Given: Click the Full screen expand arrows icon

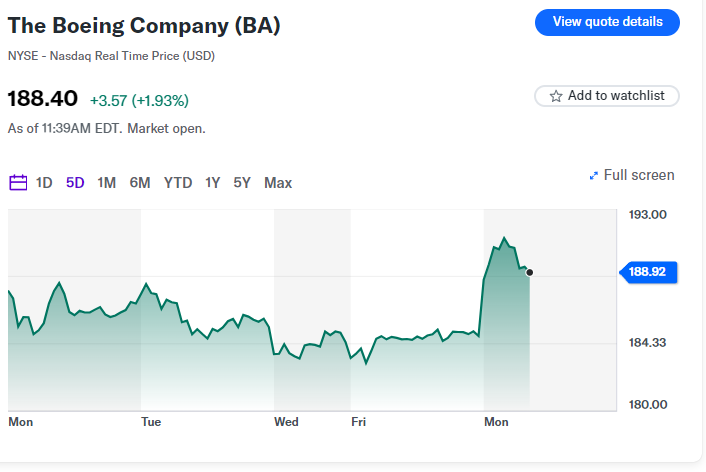Looking at the screenshot, I should [594, 176].
